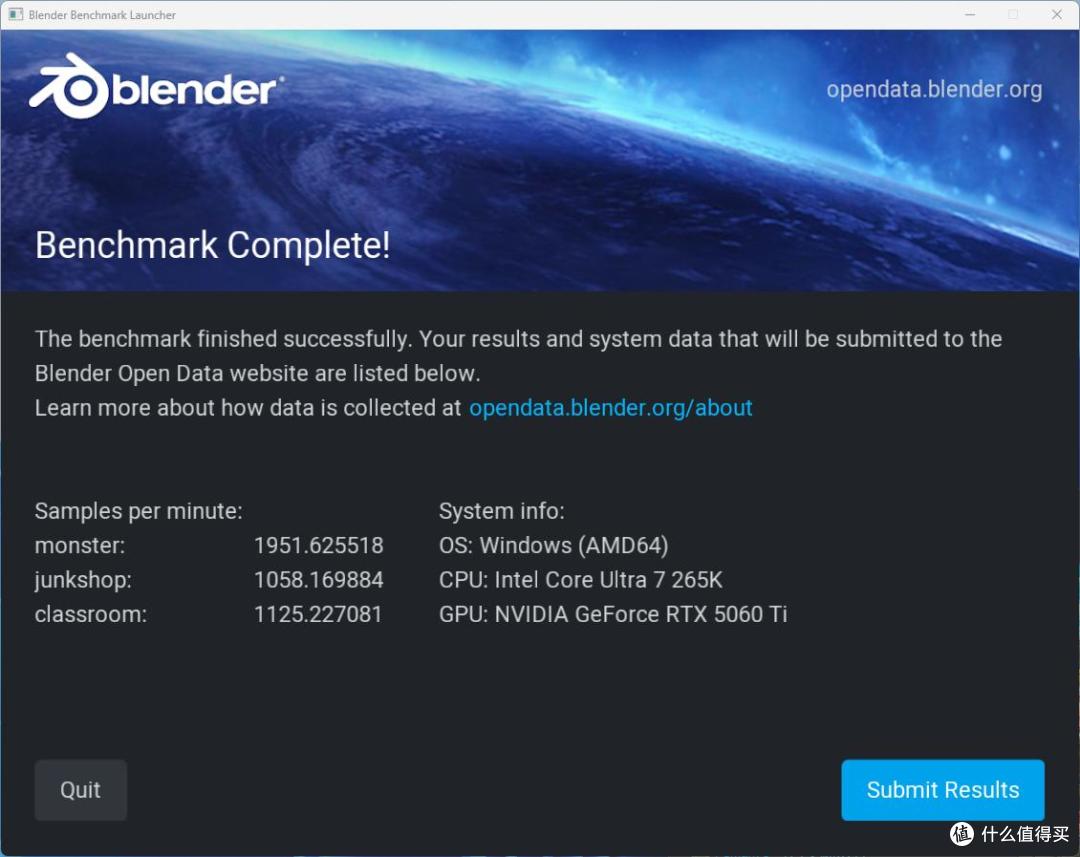Click the Blender logo in banner
The height and width of the screenshot is (857, 1080).
(x=156, y=87)
